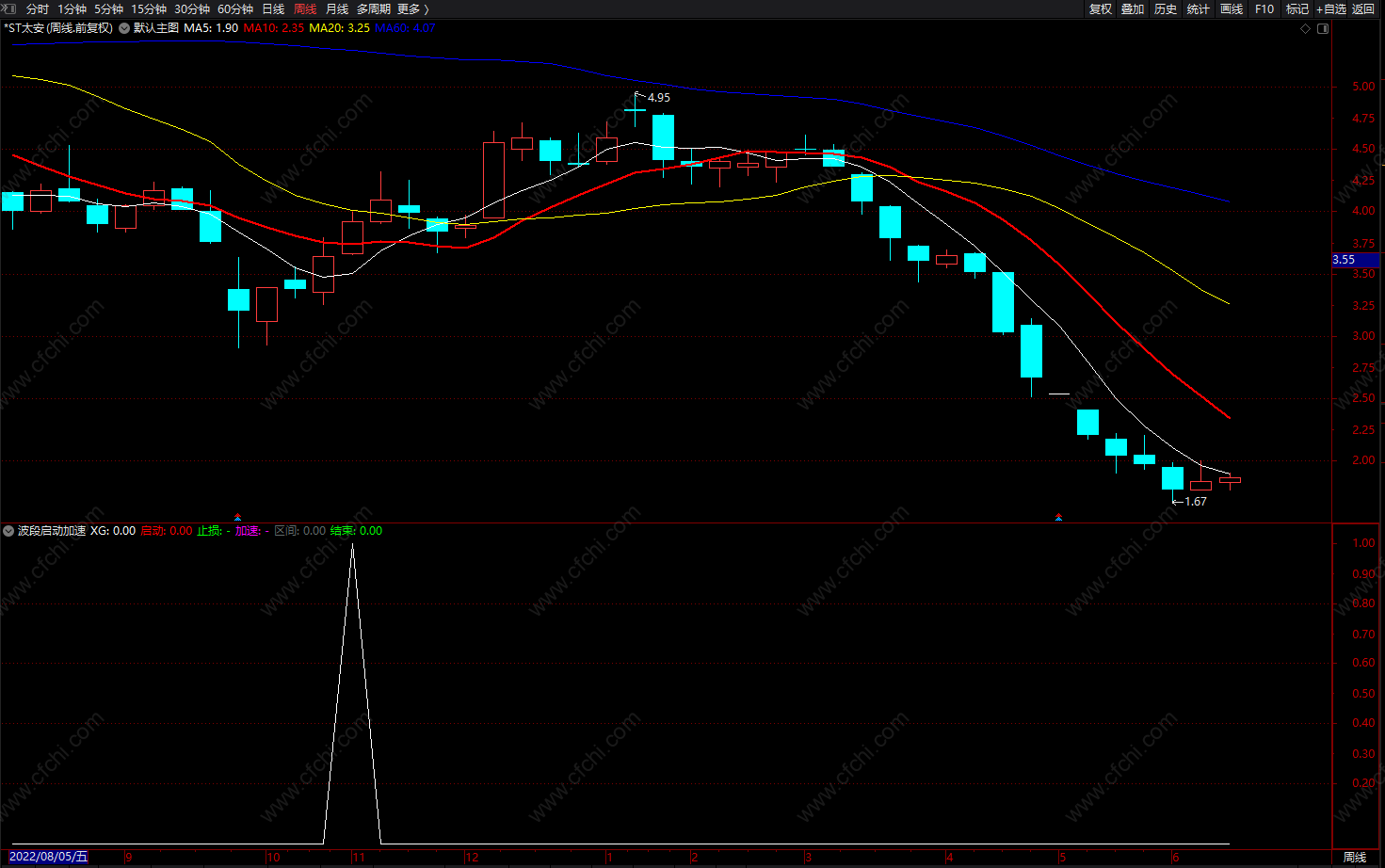Switch to 日线 daily chart
Image resolution: width=1385 pixels, height=868 pixels.
click(x=273, y=8)
